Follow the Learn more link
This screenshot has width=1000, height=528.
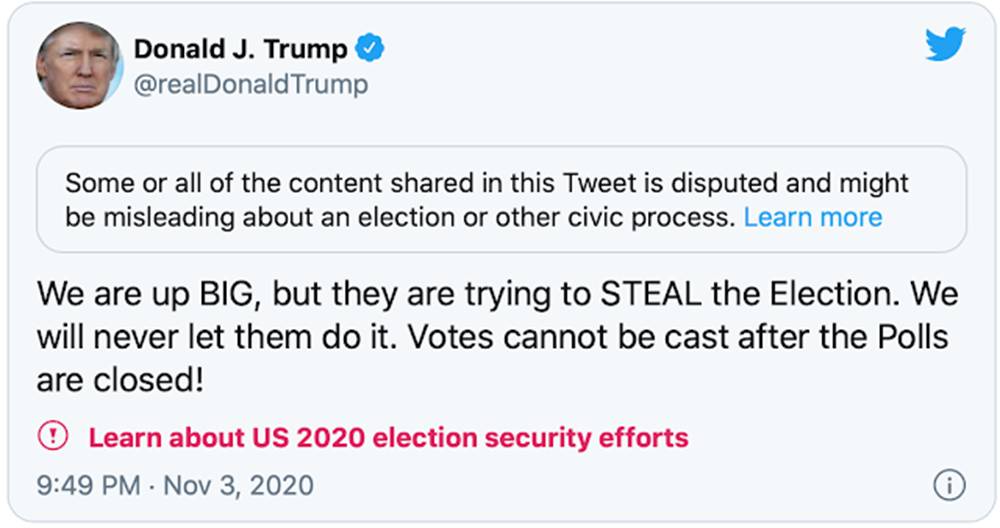812,217
